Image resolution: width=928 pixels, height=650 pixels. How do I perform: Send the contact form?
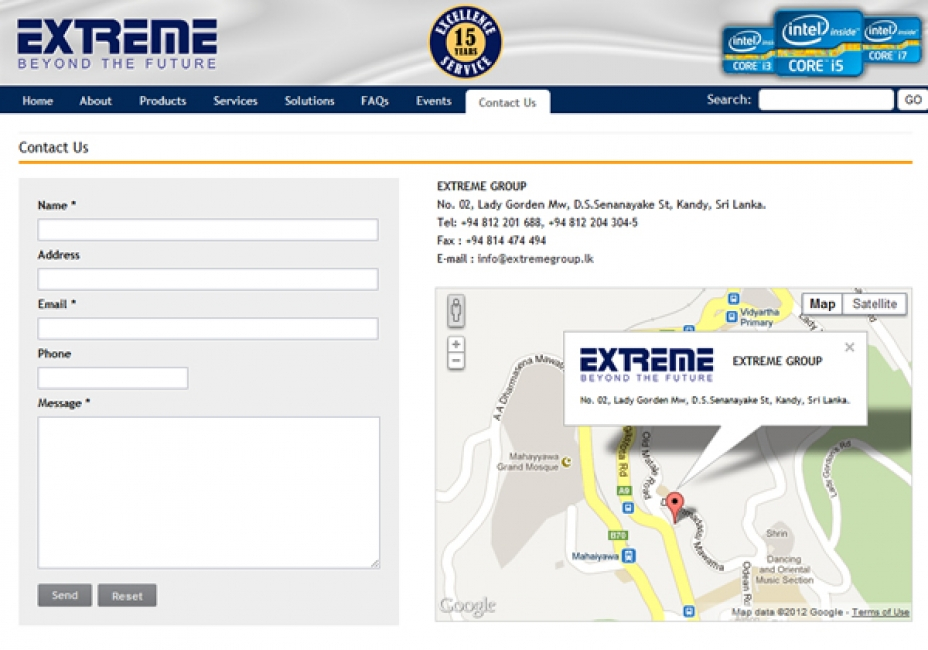coord(65,596)
